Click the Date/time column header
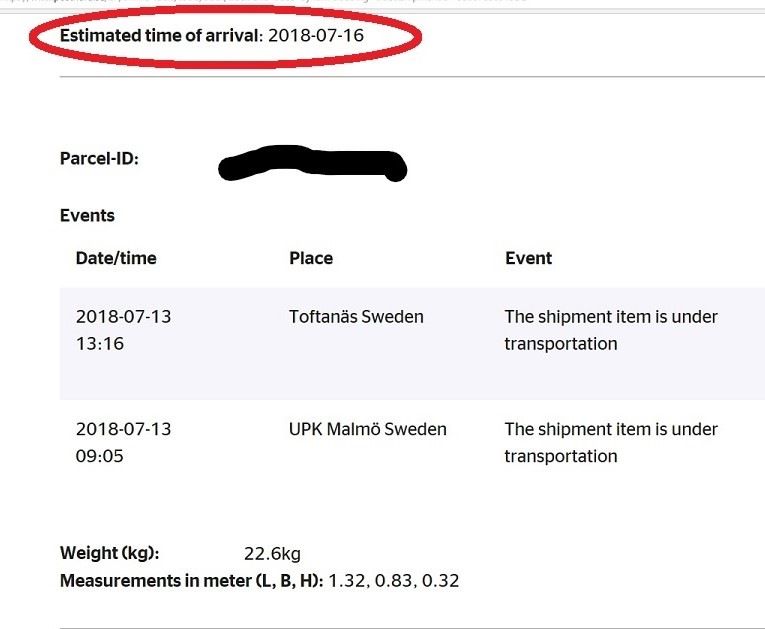The height and width of the screenshot is (629, 765). tap(116, 258)
